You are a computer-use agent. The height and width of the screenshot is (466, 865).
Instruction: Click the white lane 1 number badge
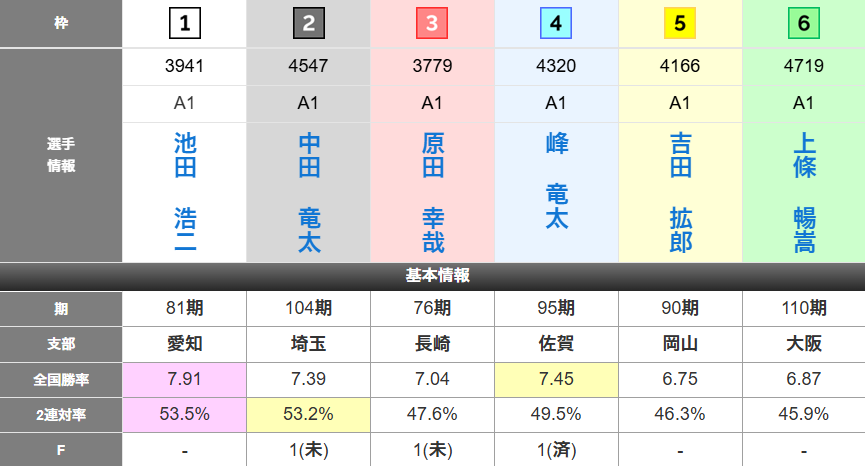185,23
